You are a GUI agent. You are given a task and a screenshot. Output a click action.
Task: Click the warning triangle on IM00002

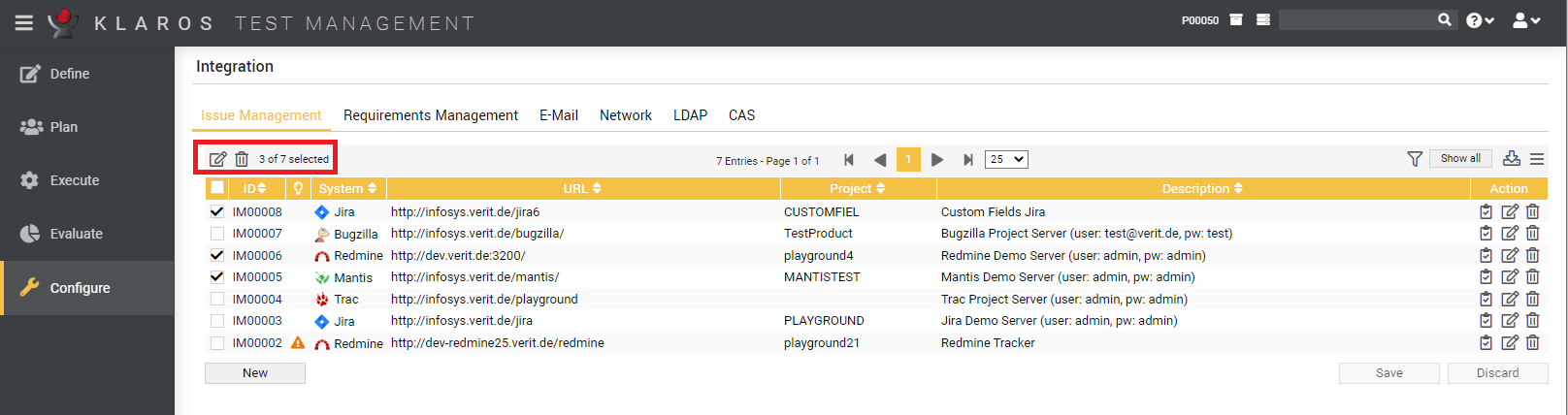[298, 343]
